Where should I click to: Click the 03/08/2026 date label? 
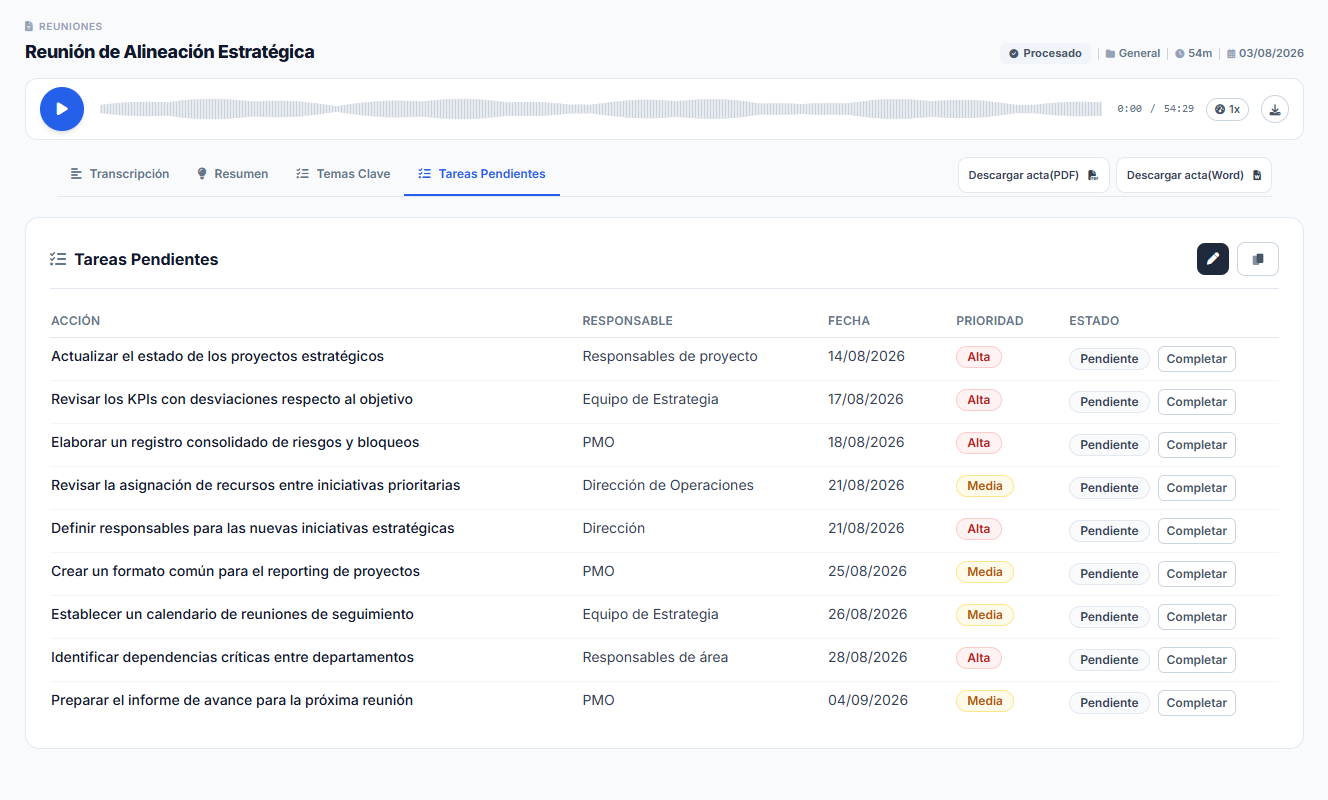pos(1265,53)
